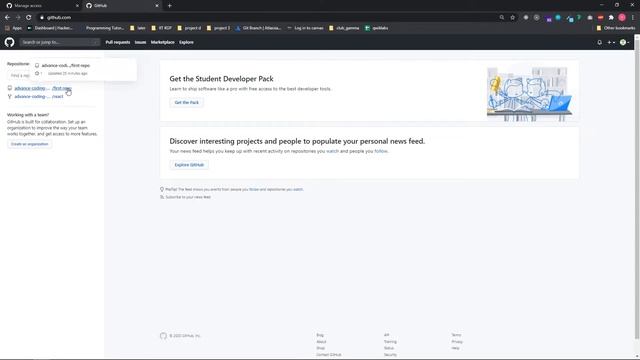Click the browser forward arrow

point(18,18)
